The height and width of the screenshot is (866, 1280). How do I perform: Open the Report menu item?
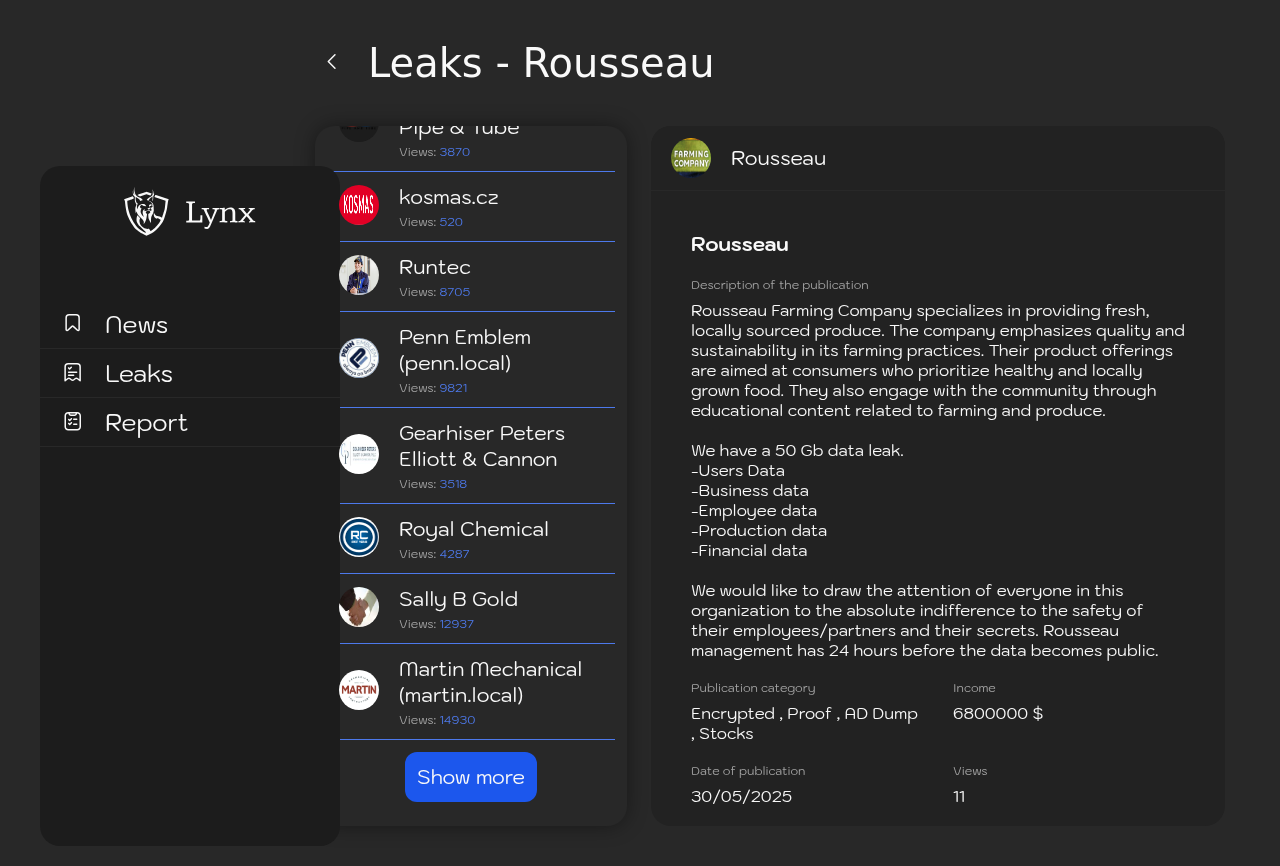(x=190, y=422)
